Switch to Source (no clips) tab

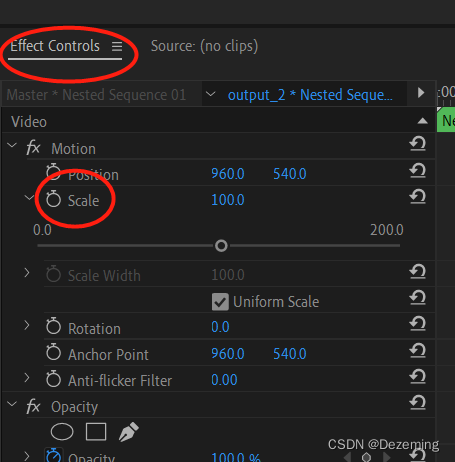204,46
